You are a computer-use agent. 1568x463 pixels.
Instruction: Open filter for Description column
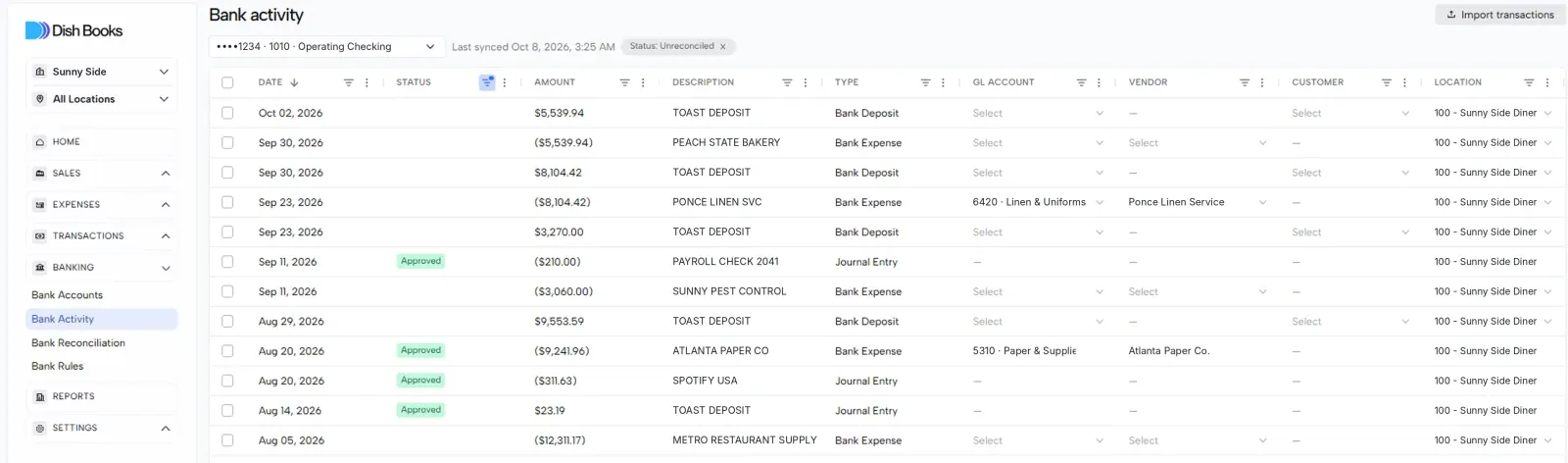tap(787, 82)
